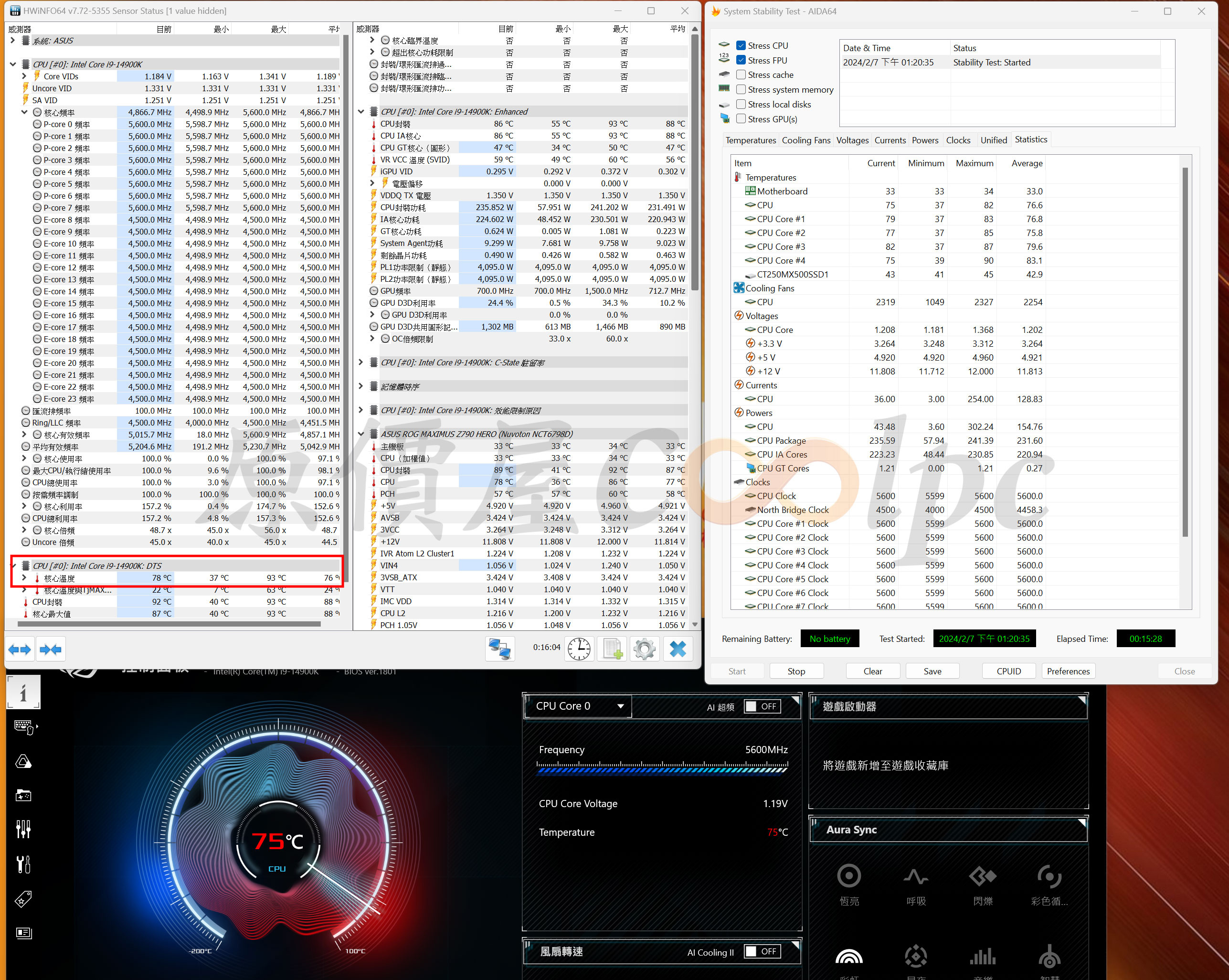Click CPU temperature gauge dial
1229x980 pixels.
pyautogui.click(x=277, y=842)
